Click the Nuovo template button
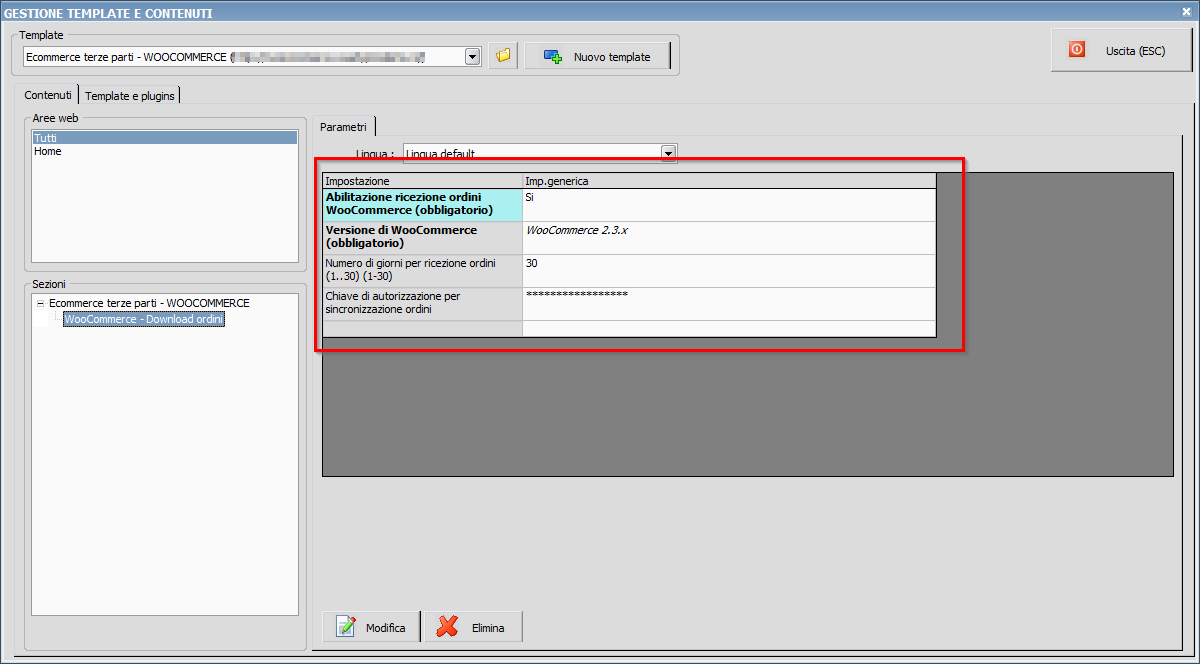The height and width of the screenshot is (664, 1200). (597, 57)
